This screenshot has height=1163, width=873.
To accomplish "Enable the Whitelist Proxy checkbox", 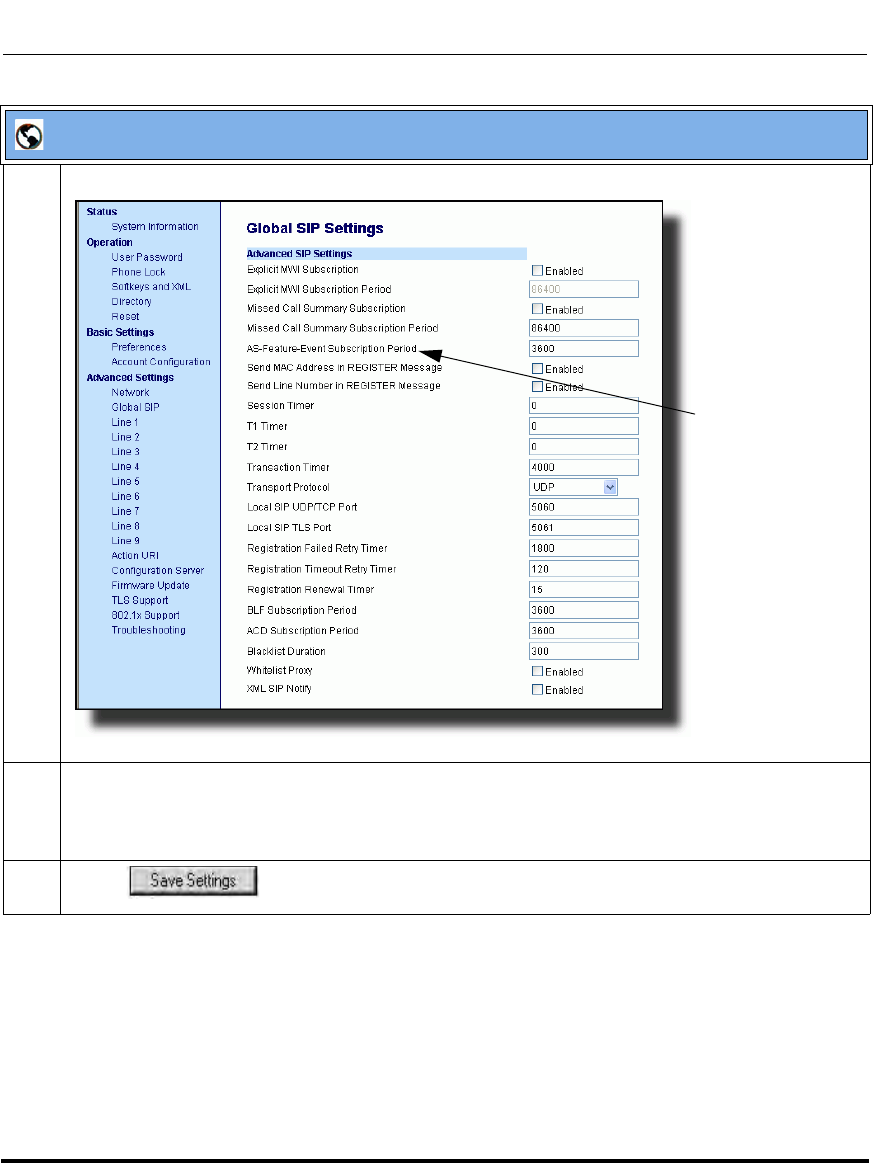I will 537,671.
